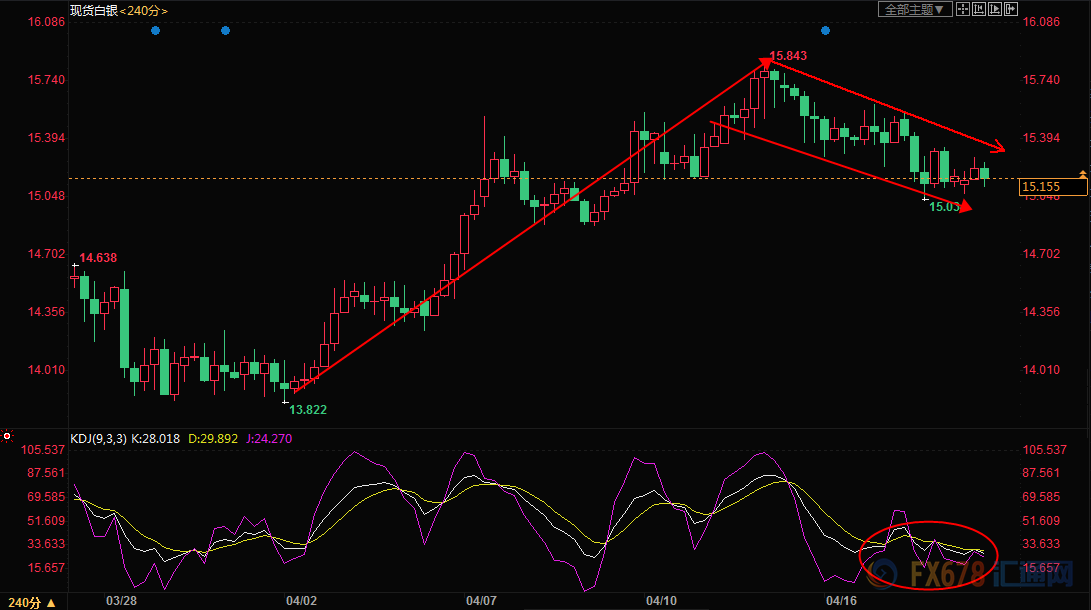Click the play-forward chart range icon
This screenshot has height=610, width=1091.
pos(995,9)
